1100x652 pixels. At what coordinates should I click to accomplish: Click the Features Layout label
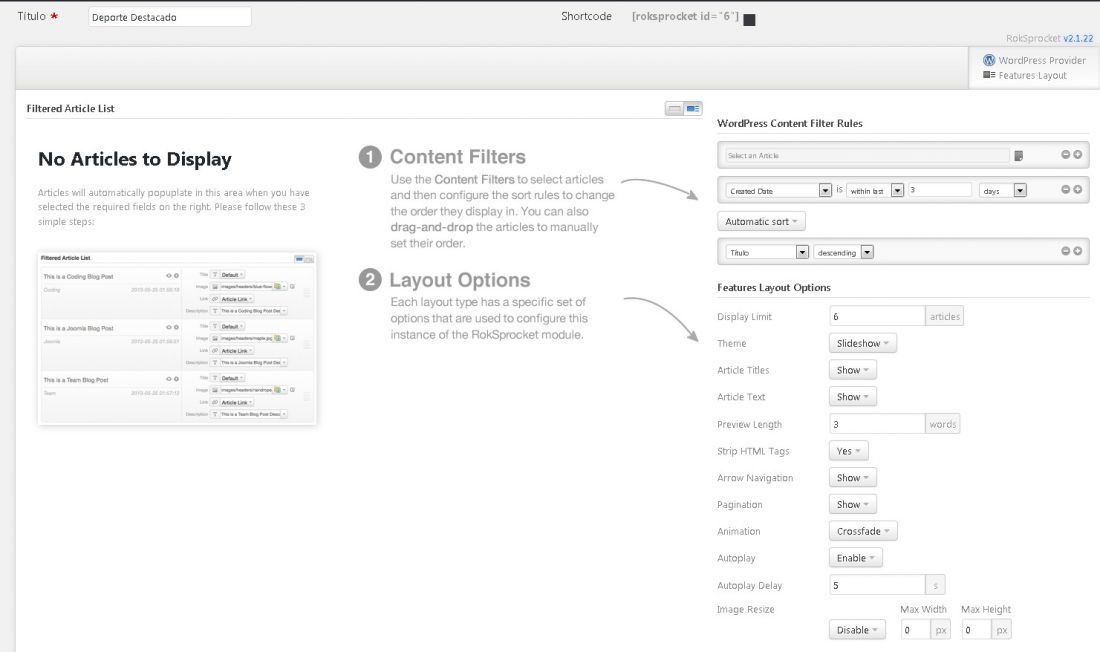[1032, 75]
